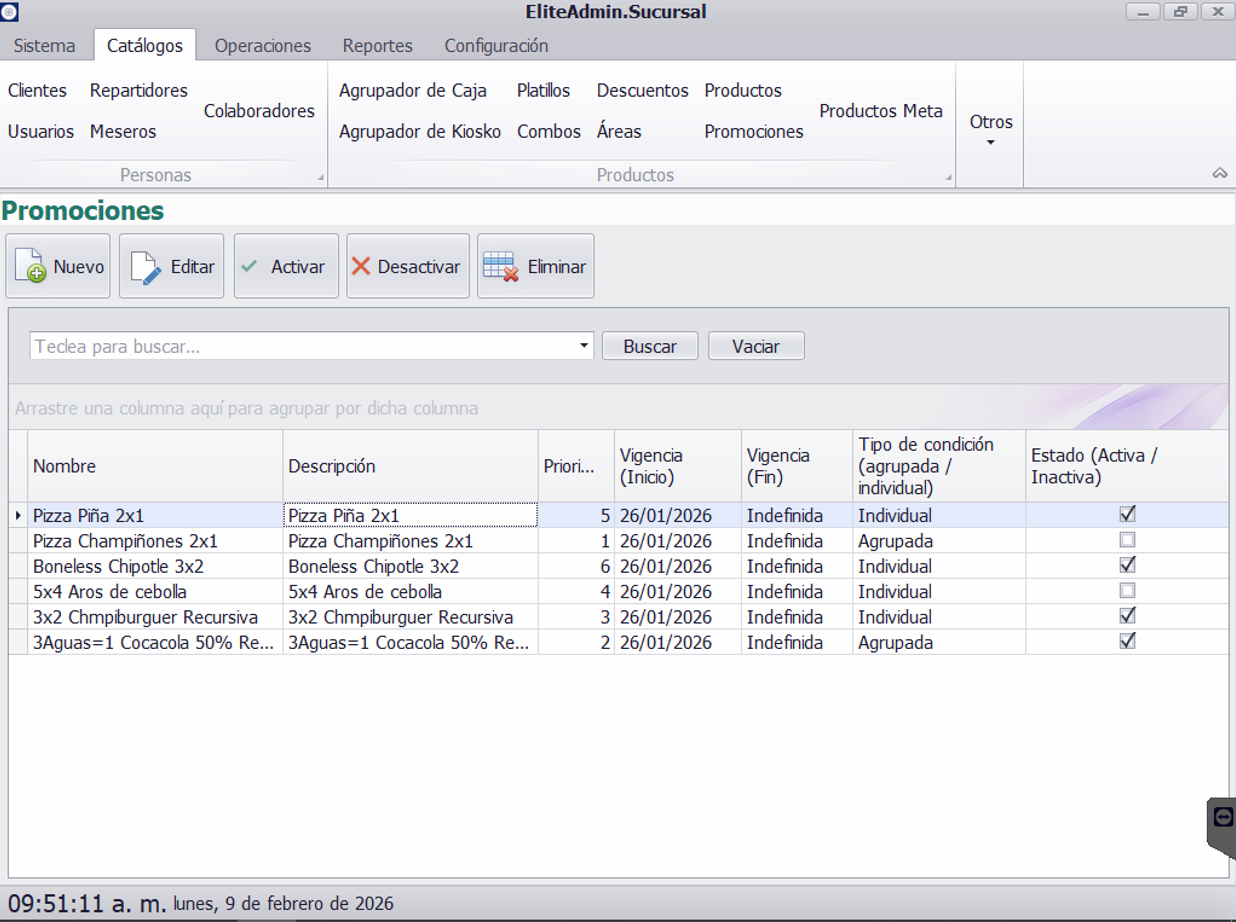This screenshot has height=922, width=1236.
Task: Collapse the ribbon with the chevron icon
Action: (1219, 174)
